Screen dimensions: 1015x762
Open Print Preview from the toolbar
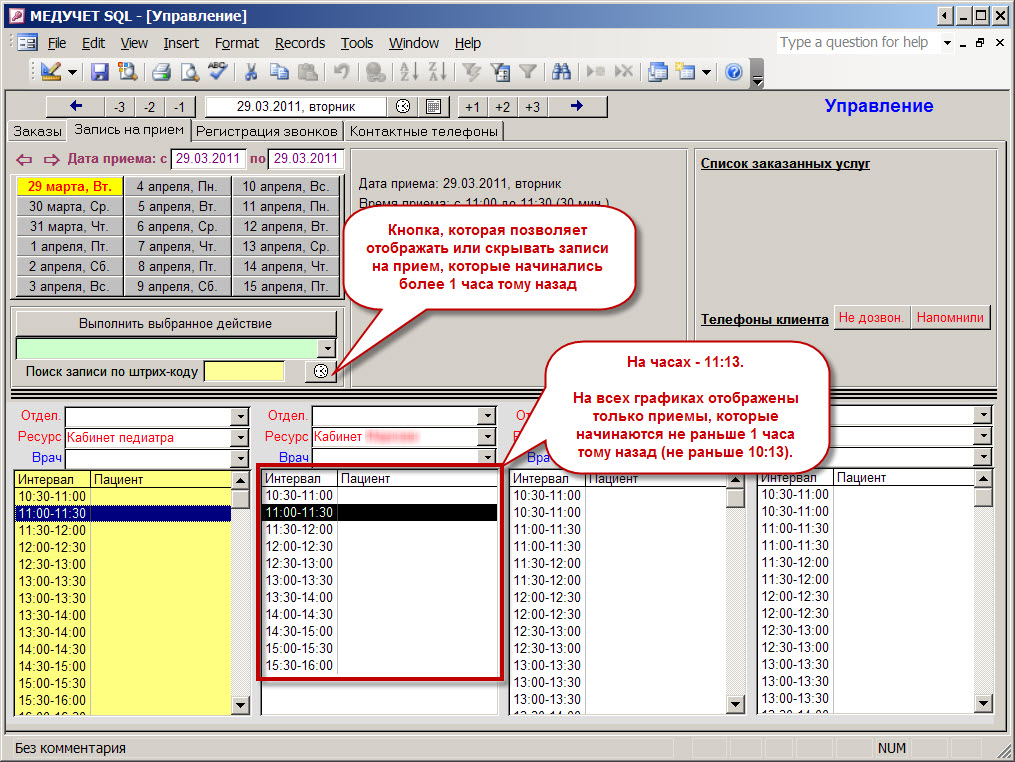[x=189, y=71]
